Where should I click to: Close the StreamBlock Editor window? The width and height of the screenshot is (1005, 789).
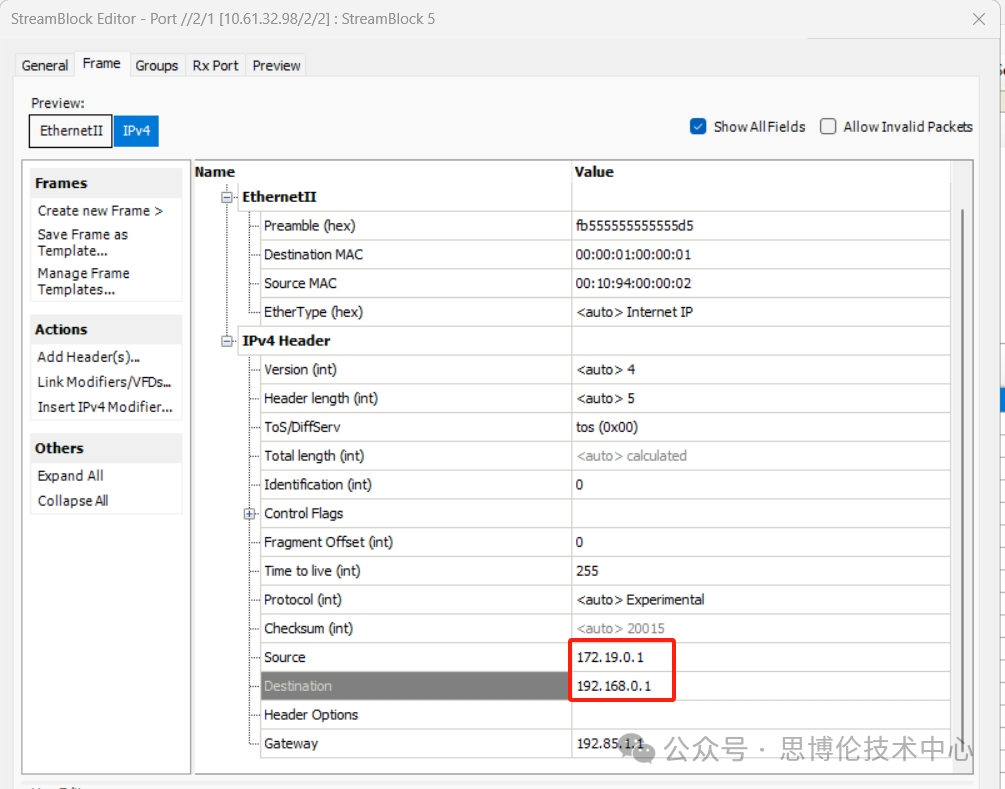coord(980,19)
